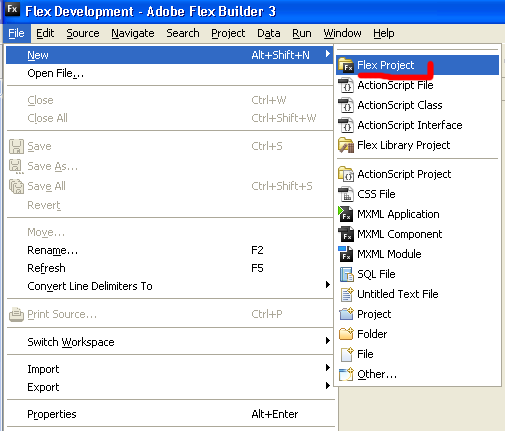Click the Fx application icon in title bar
This screenshot has width=505, height=431.
tap(12, 9)
